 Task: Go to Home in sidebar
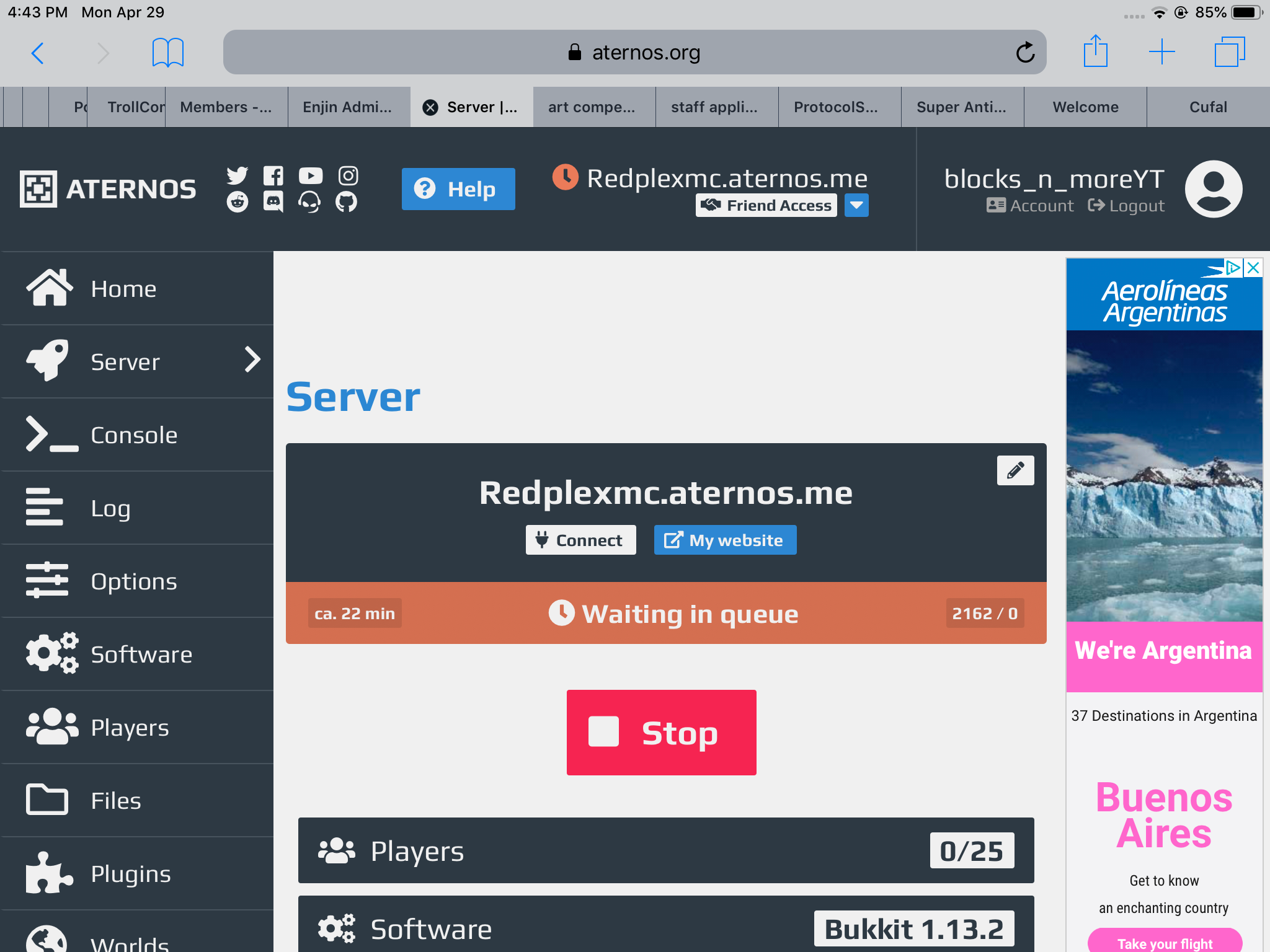[x=136, y=289]
